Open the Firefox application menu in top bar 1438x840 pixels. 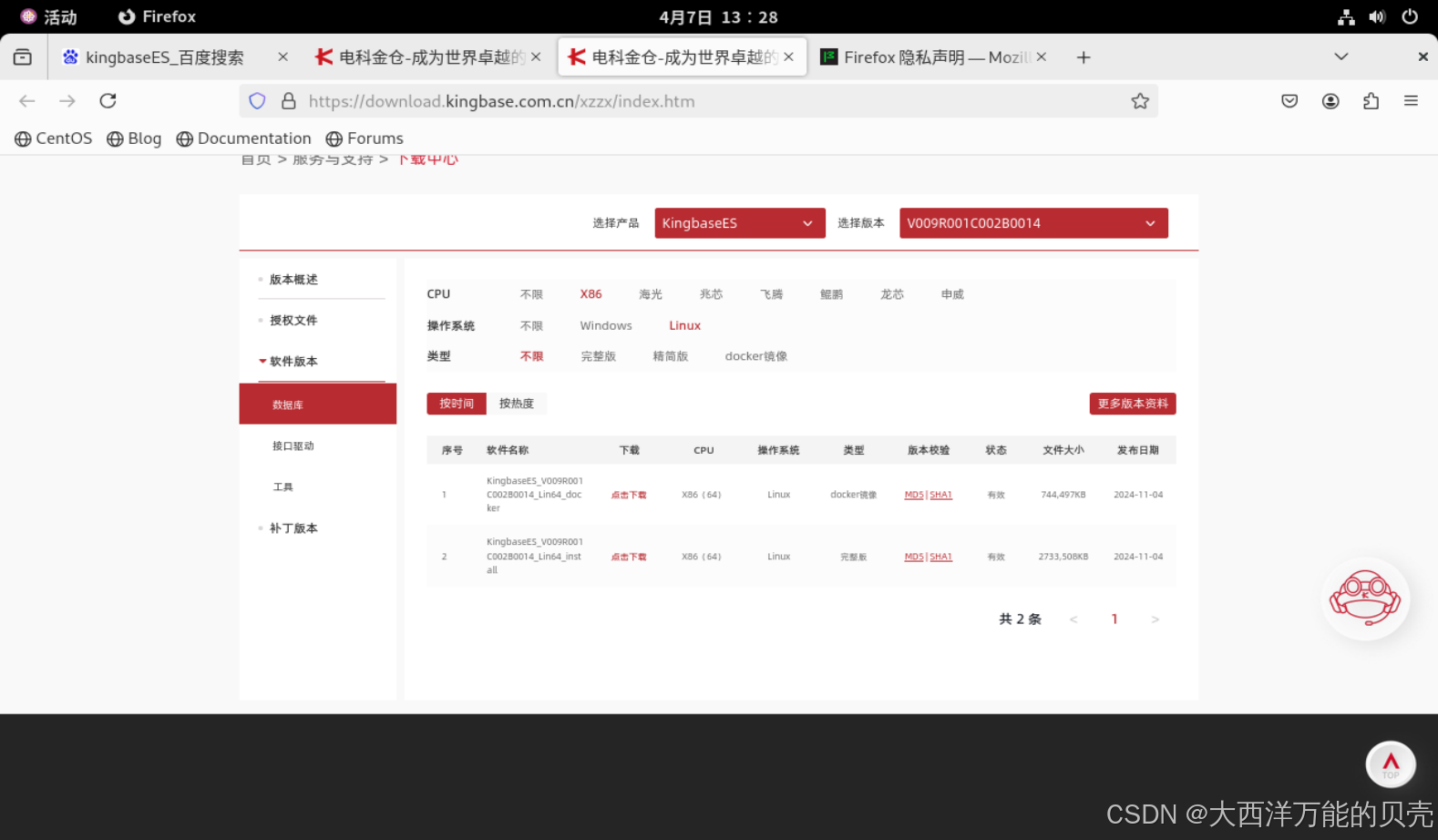(x=157, y=16)
